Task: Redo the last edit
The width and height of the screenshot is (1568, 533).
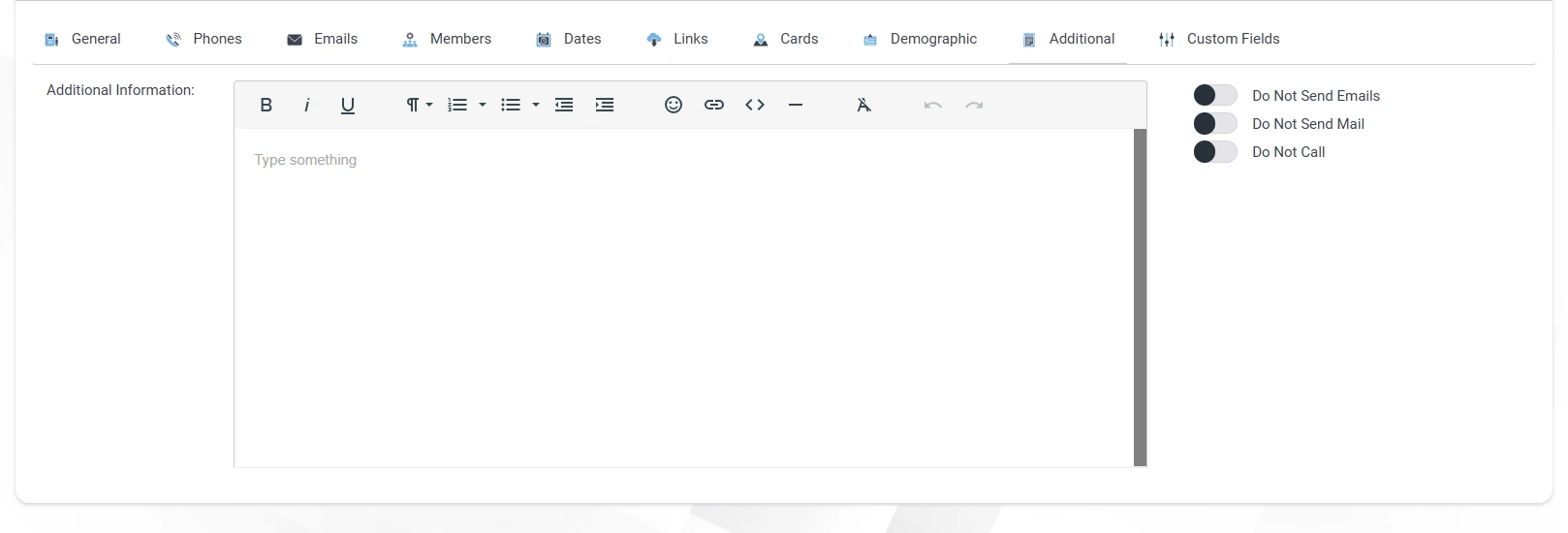Action: pos(974,105)
